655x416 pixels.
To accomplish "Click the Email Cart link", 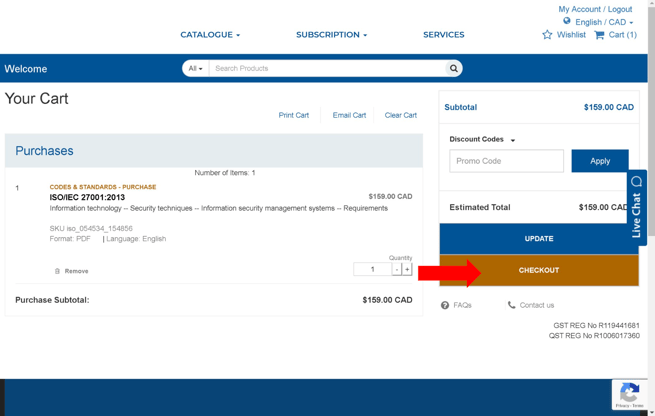I will click(349, 115).
